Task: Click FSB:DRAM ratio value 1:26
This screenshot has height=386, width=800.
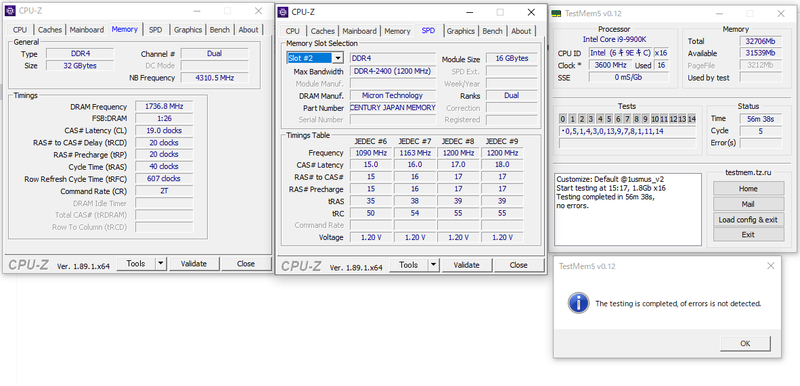Action: point(164,118)
